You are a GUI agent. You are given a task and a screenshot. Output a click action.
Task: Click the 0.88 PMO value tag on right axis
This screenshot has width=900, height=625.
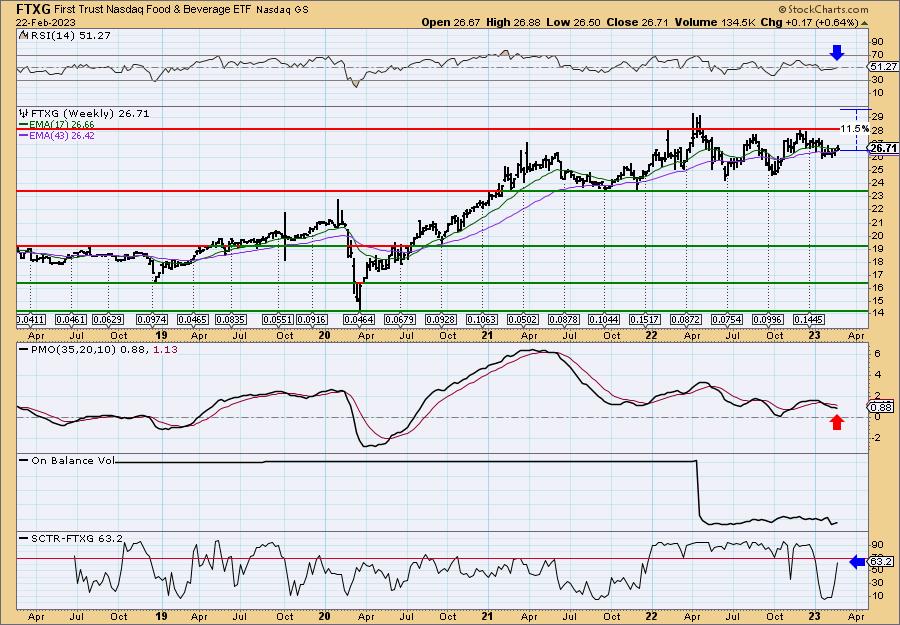point(882,407)
